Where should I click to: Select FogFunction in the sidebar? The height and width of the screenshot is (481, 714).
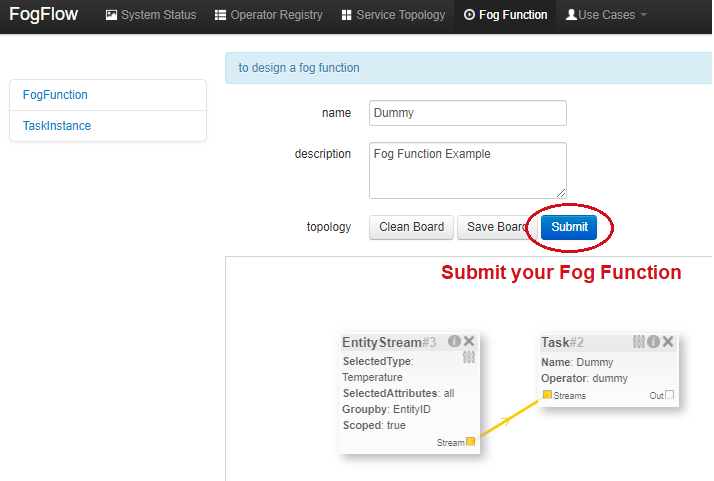(55, 95)
